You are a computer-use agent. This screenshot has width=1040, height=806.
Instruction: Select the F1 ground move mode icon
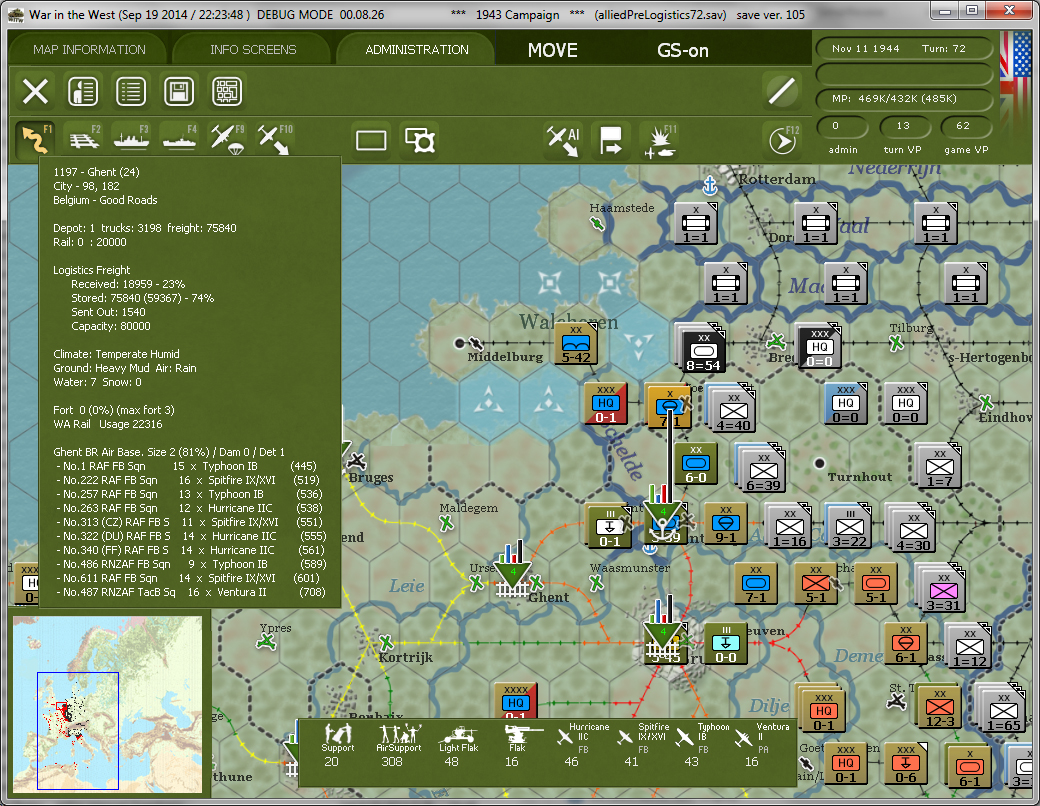(x=35, y=140)
